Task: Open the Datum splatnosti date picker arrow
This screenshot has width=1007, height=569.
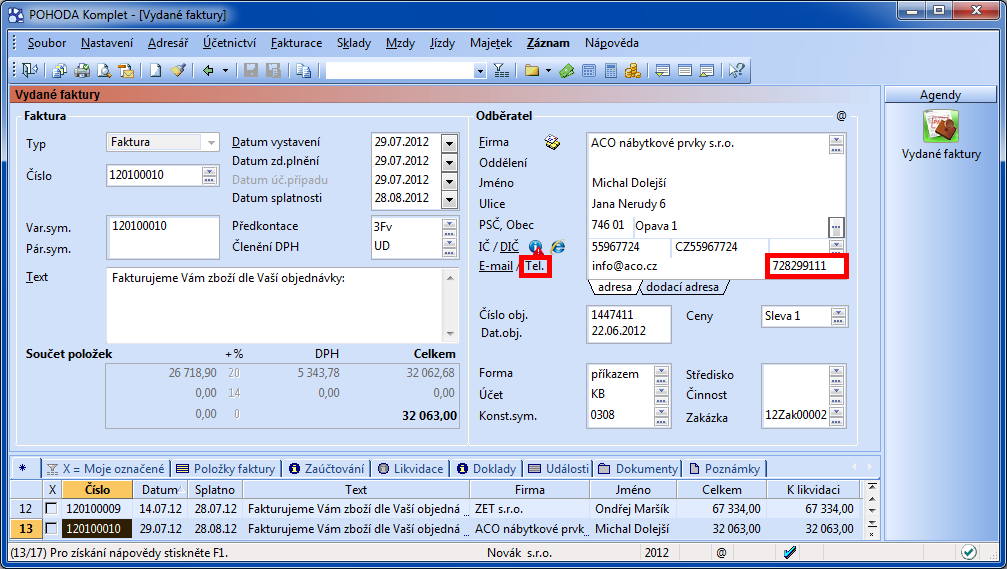Action: [x=450, y=200]
